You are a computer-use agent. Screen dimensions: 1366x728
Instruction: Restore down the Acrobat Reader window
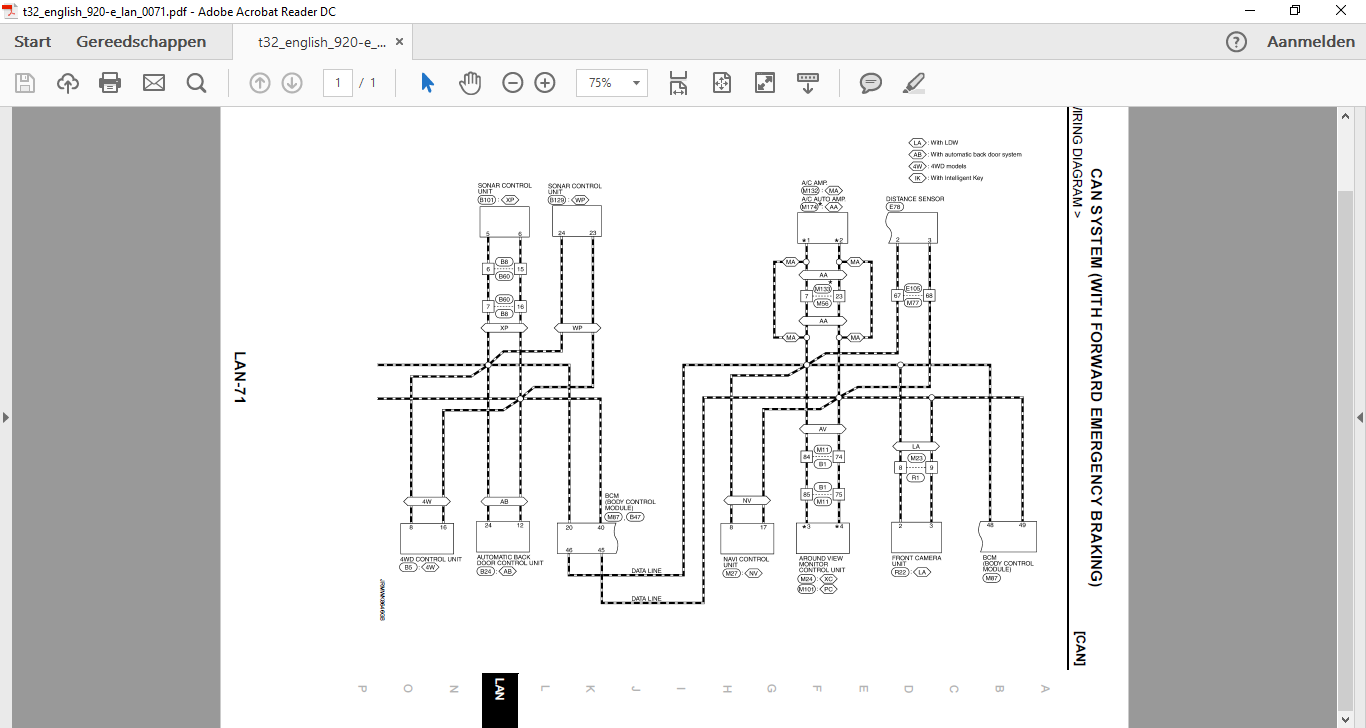1295,11
